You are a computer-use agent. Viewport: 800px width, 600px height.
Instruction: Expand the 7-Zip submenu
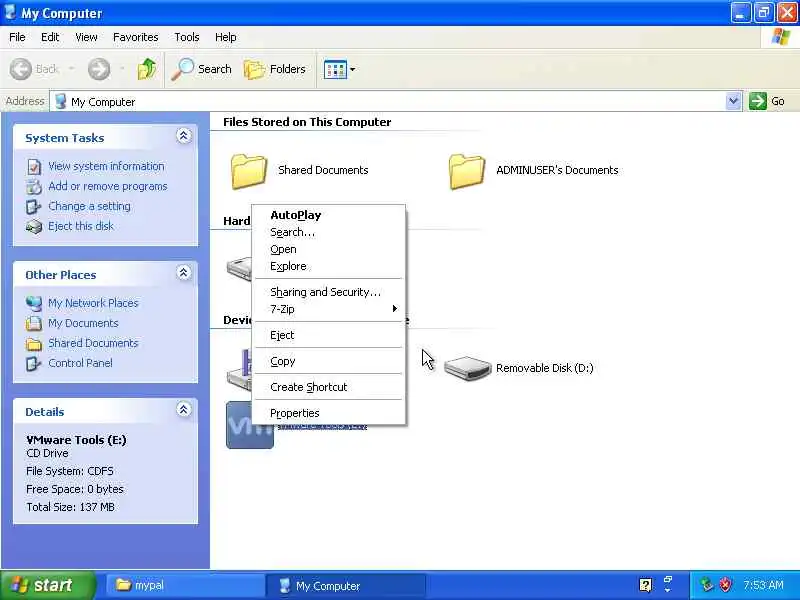point(329,309)
